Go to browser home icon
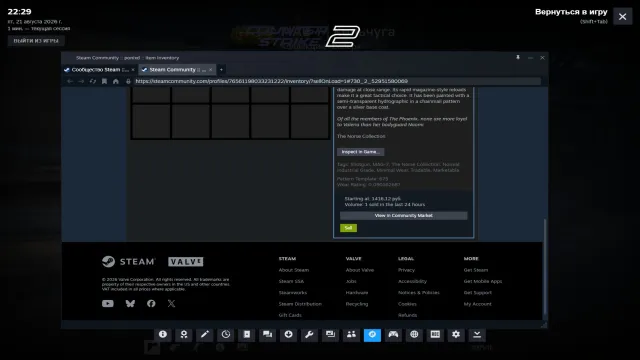 116,81
